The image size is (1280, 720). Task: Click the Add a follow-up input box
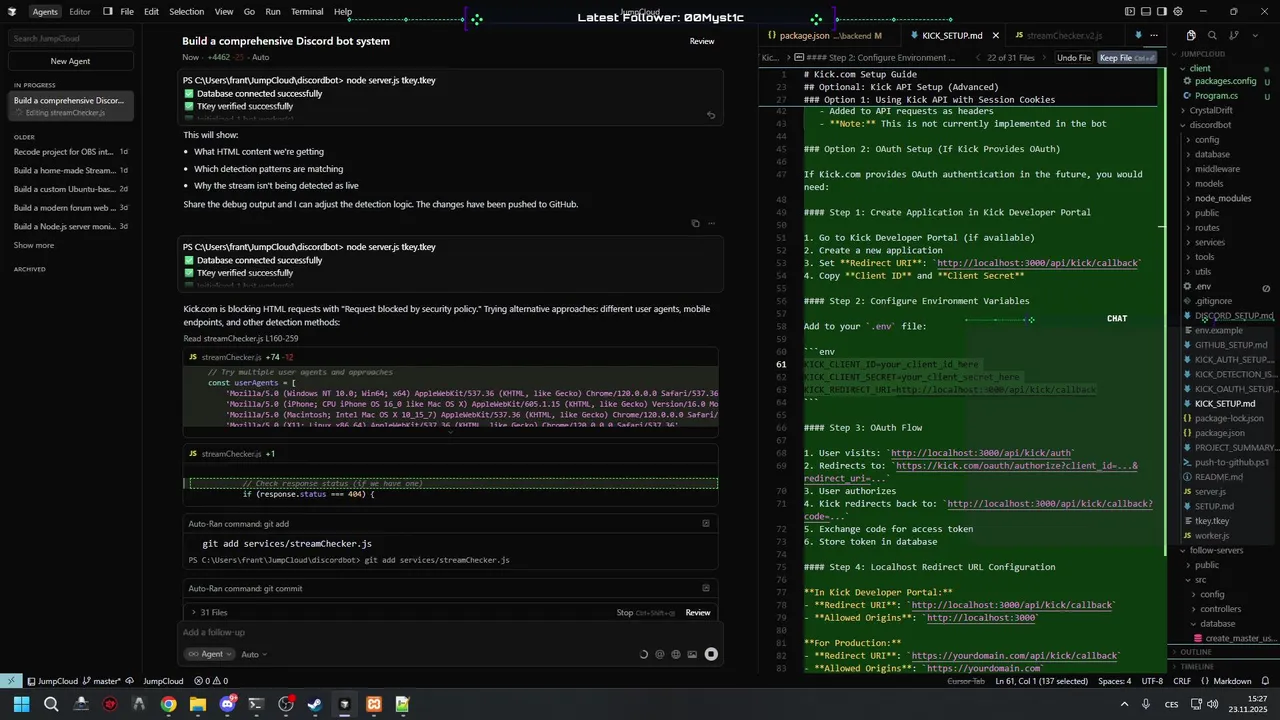[450, 632]
